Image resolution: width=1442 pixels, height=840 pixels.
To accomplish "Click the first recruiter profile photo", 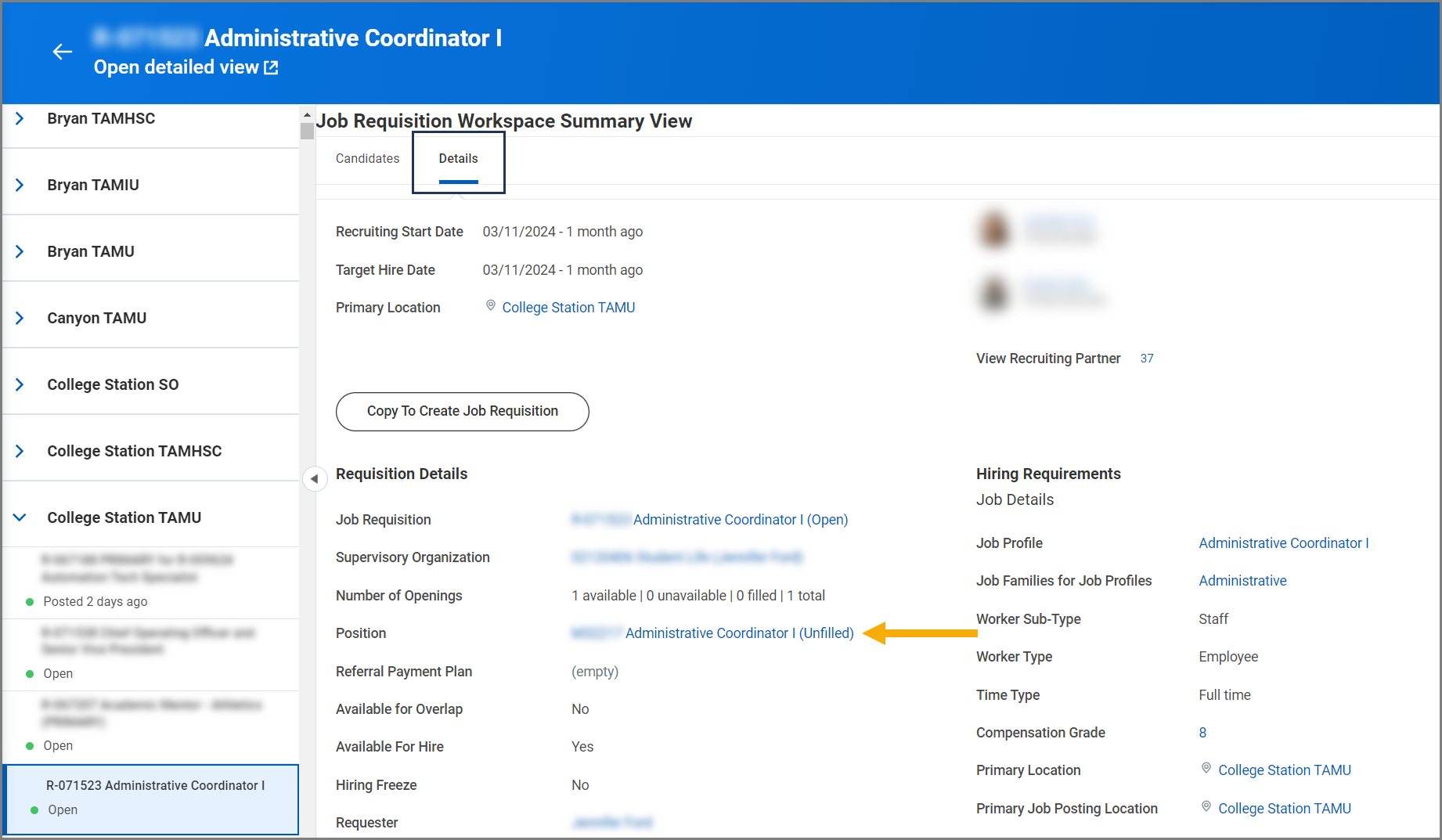I will 995,229.
